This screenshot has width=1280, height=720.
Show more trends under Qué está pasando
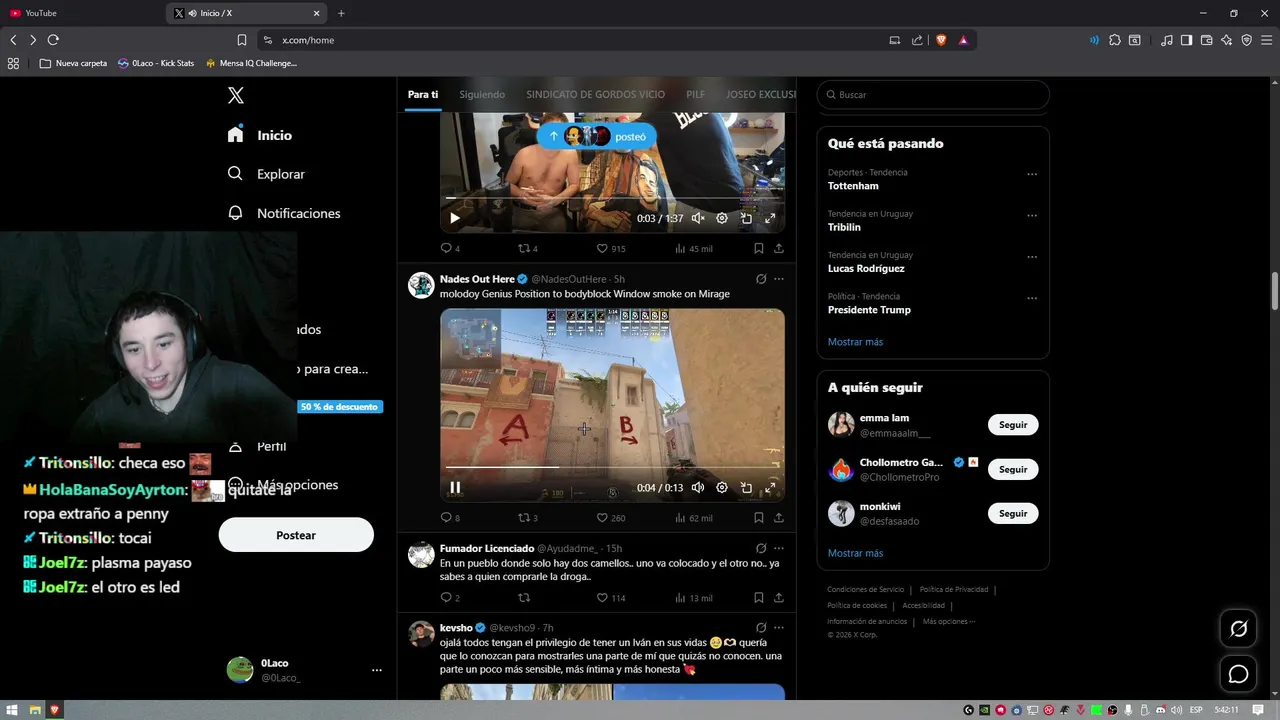855,342
